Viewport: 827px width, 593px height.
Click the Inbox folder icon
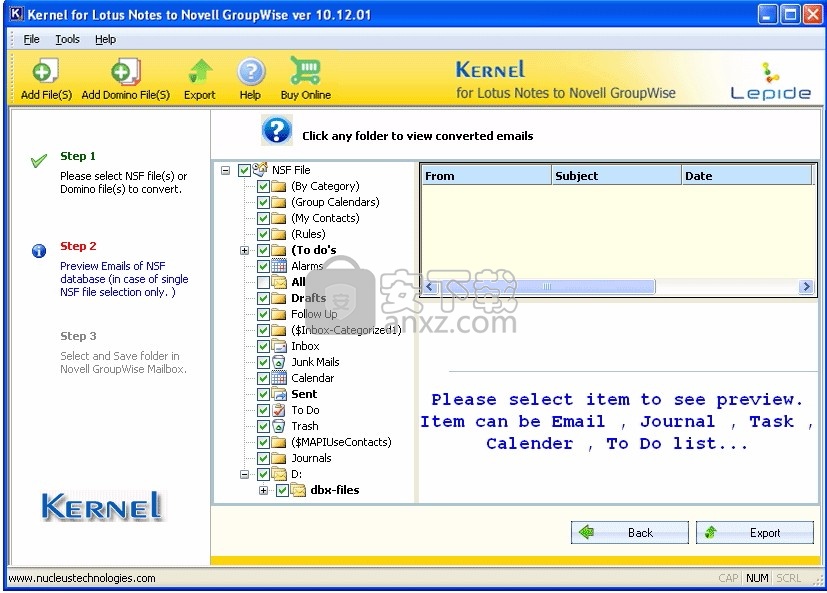[x=278, y=346]
